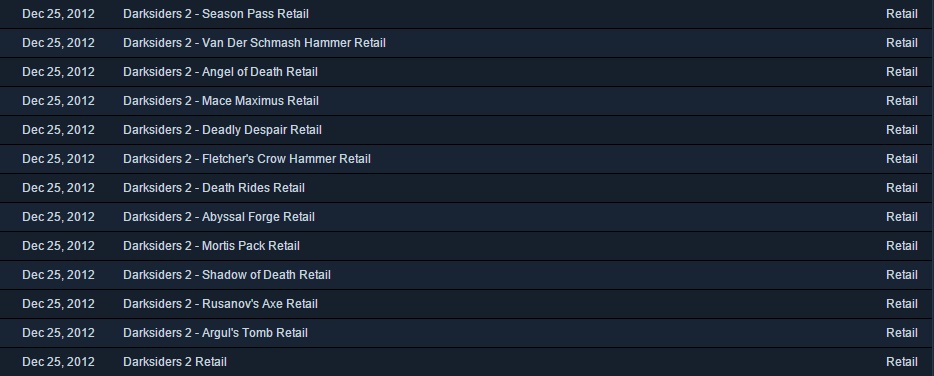The height and width of the screenshot is (376, 934).
Task: Click the date on the Darksiders 2 Retail row
Action: click(58, 362)
